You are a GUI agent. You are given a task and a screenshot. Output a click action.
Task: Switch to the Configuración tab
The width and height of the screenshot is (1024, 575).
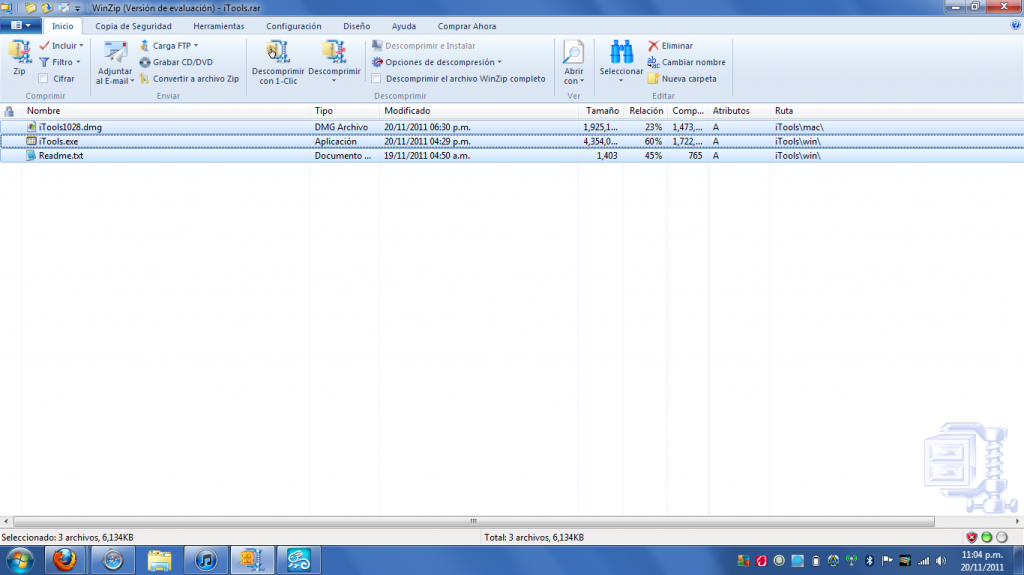(293, 26)
